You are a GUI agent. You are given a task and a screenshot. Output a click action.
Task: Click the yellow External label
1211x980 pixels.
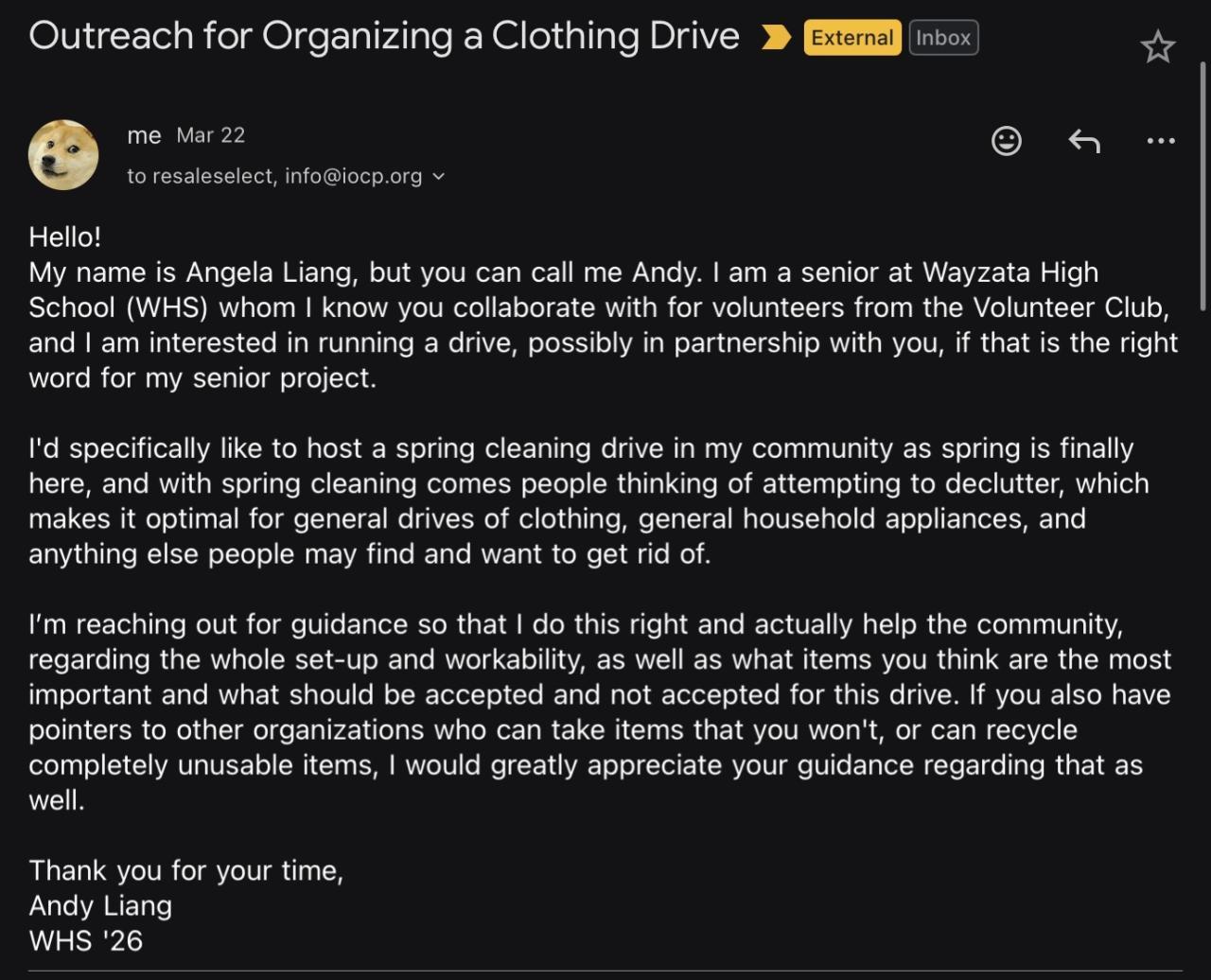coord(851,38)
